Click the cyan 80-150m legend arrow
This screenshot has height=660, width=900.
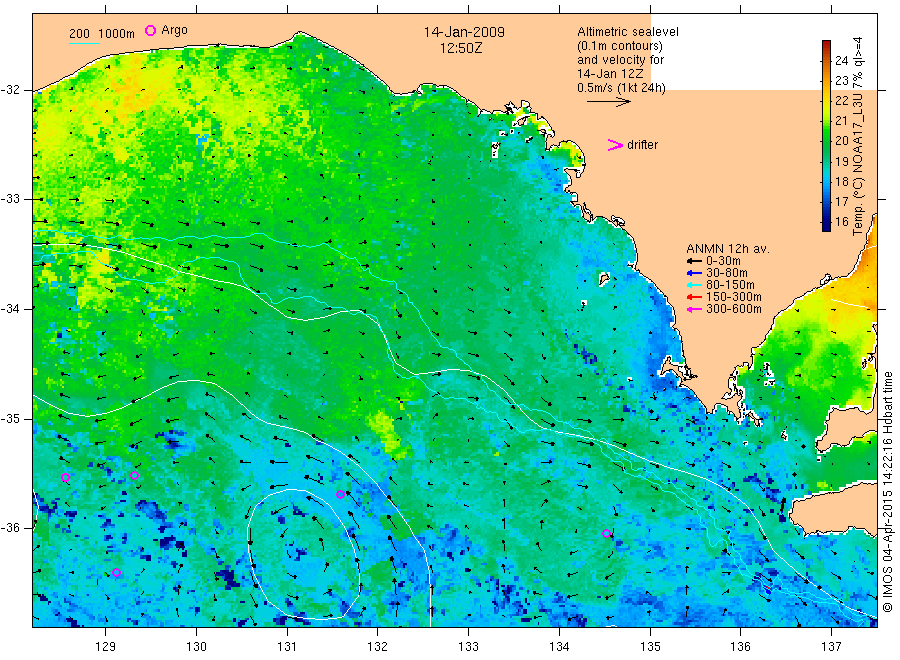(x=694, y=285)
